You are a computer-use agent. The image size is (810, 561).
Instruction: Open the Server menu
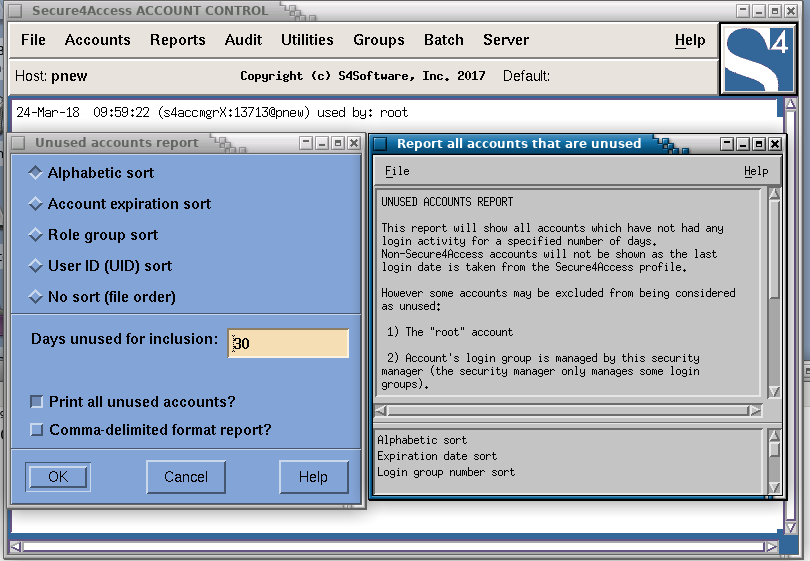(x=506, y=40)
